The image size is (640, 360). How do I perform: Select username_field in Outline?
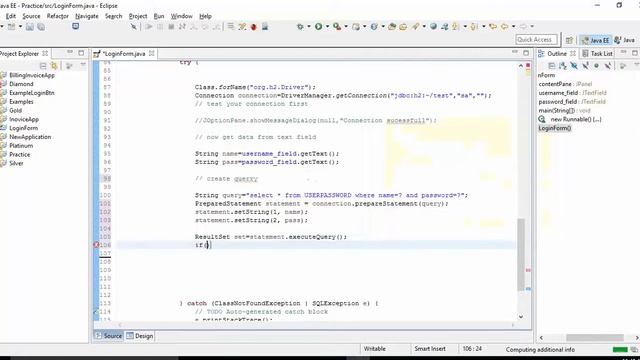pos(573,93)
